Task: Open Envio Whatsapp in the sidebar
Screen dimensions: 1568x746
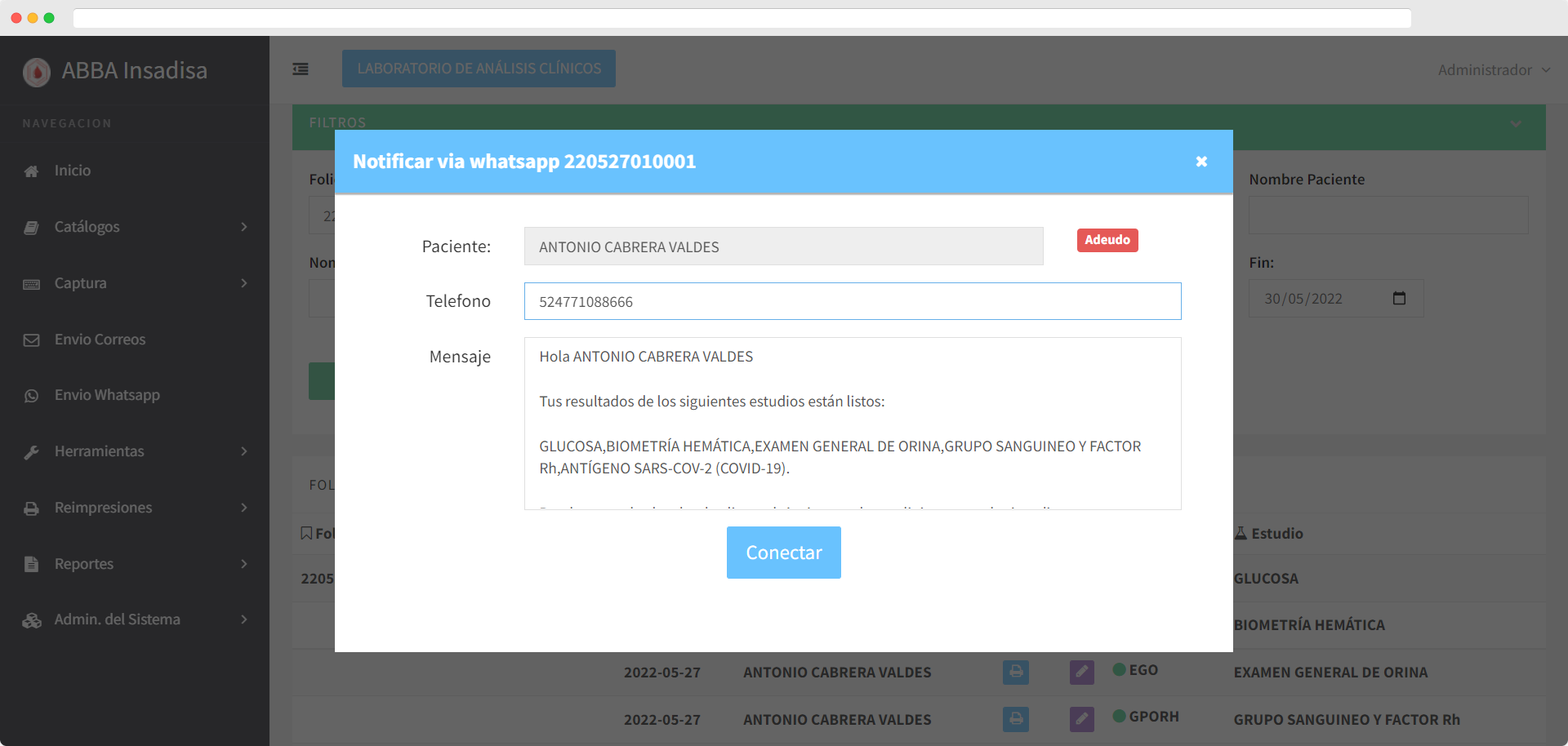Action: click(x=107, y=395)
